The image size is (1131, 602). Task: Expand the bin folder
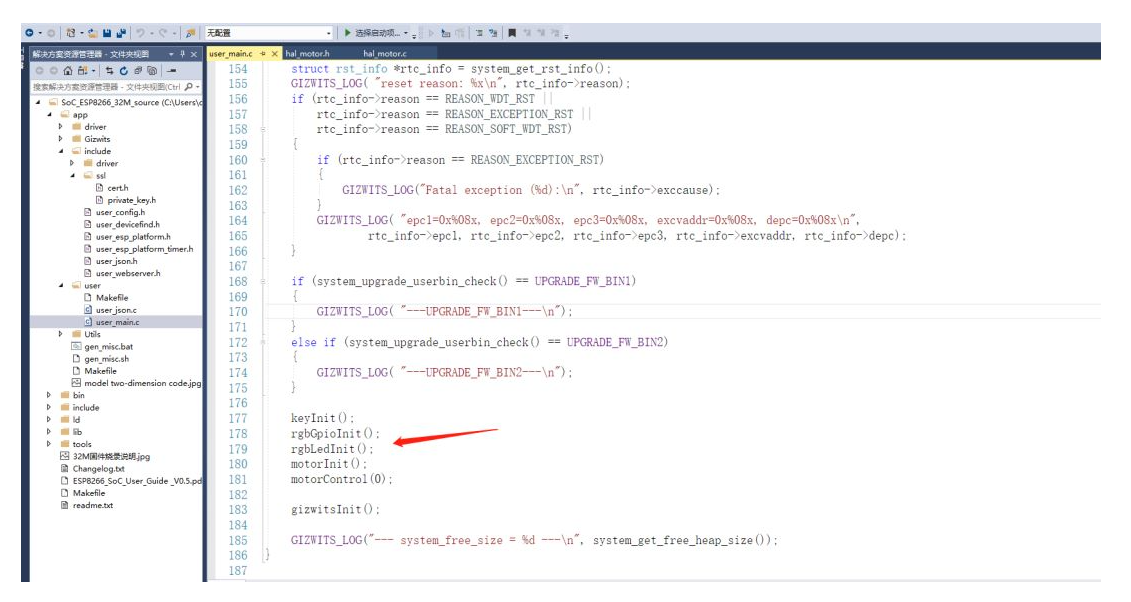coord(49,395)
